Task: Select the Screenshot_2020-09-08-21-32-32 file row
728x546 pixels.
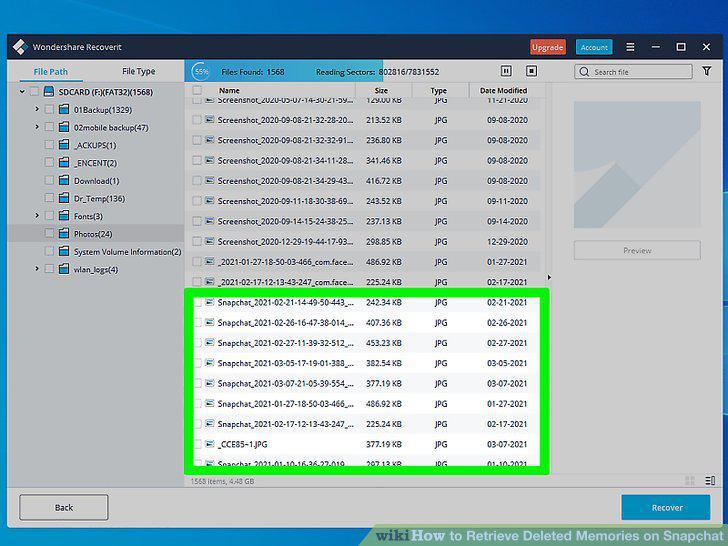Action: pos(363,140)
